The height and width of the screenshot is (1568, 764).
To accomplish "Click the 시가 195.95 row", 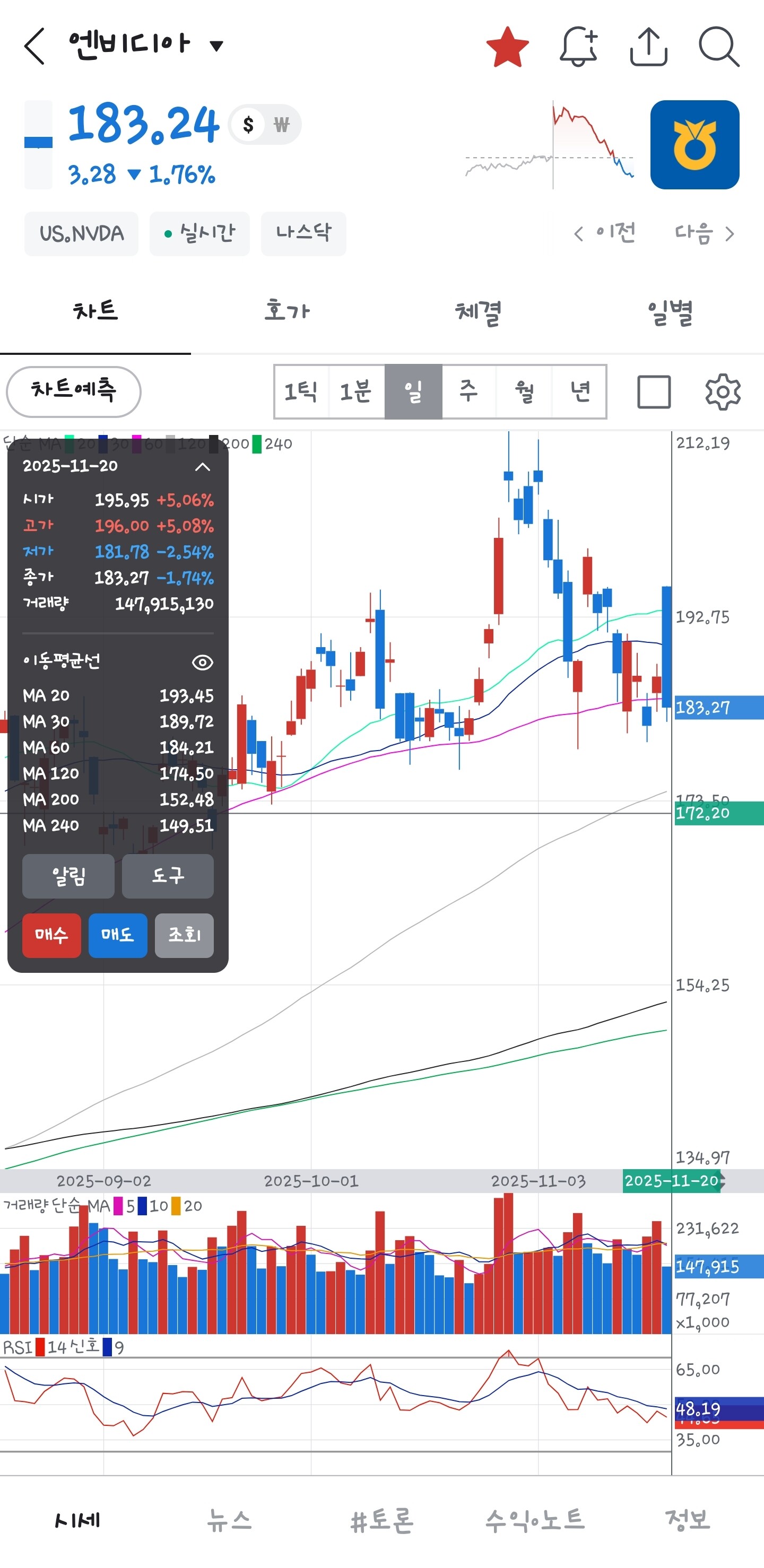I will tap(118, 500).
